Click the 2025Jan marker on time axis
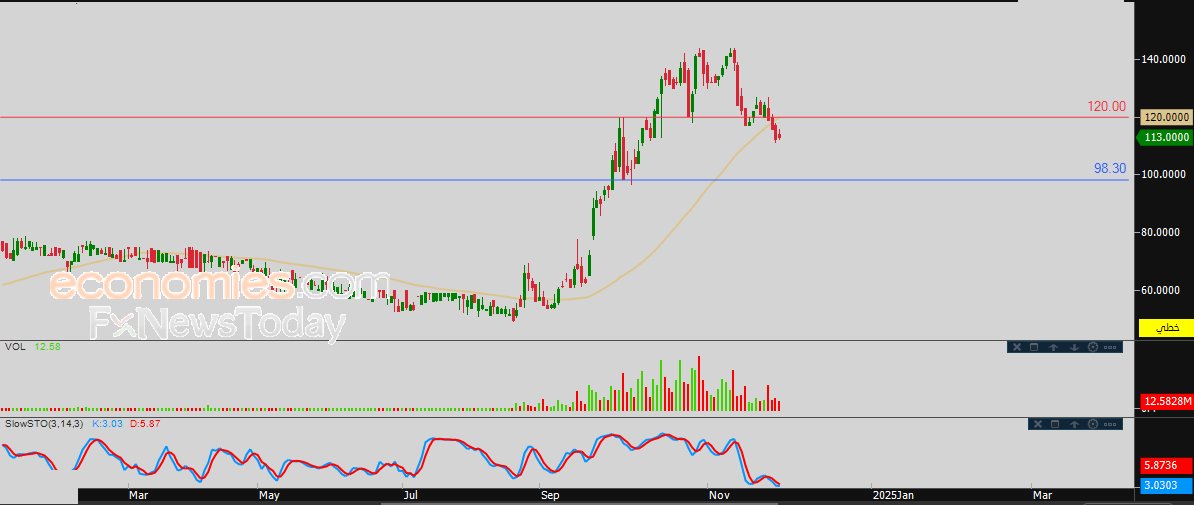1194x505 pixels. [892, 495]
